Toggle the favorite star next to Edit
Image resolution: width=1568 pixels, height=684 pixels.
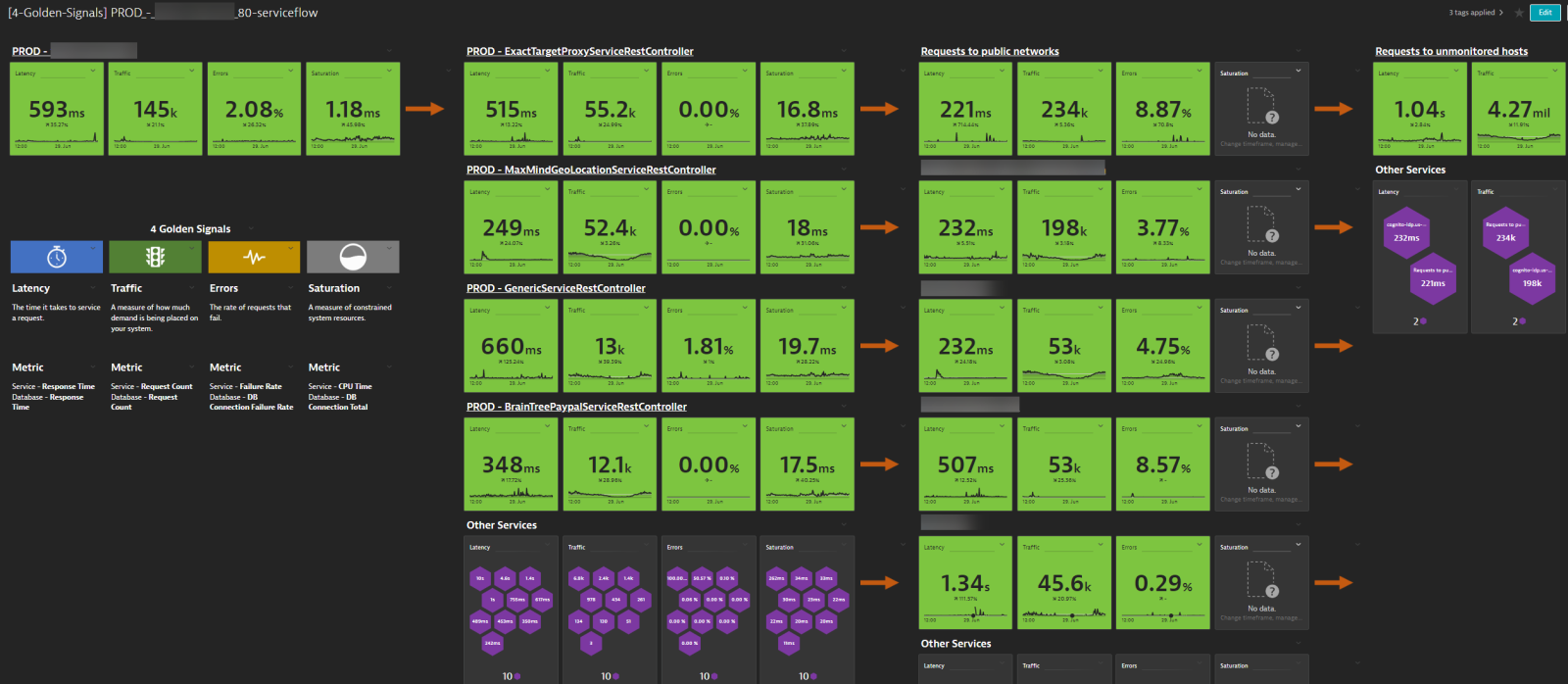coord(1520,12)
